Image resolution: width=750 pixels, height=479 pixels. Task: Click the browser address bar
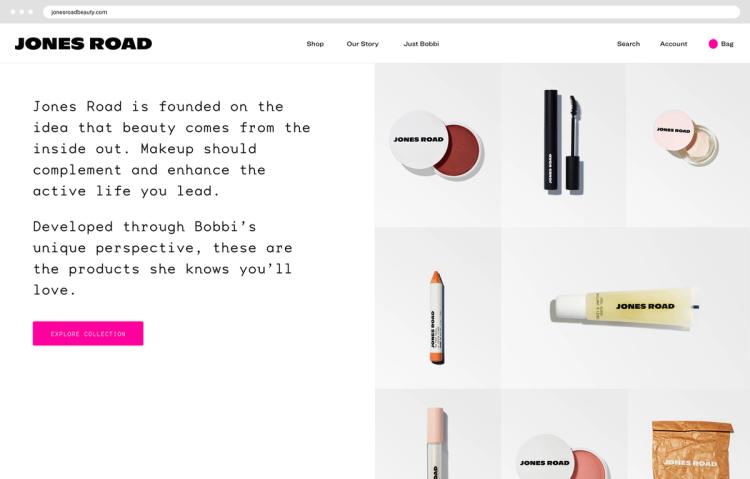tap(391, 12)
